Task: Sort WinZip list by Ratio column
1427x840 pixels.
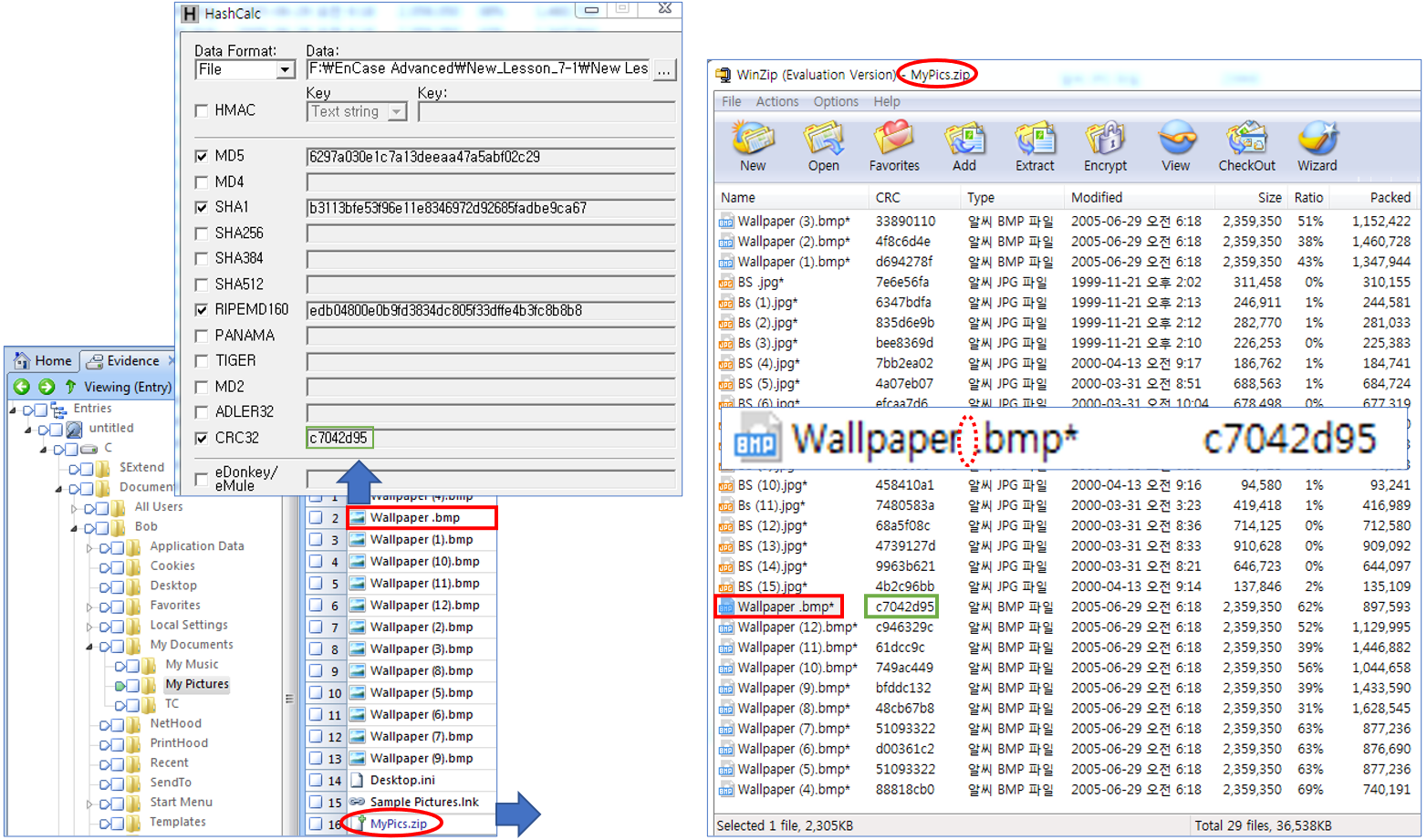Action: point(1307,197)
